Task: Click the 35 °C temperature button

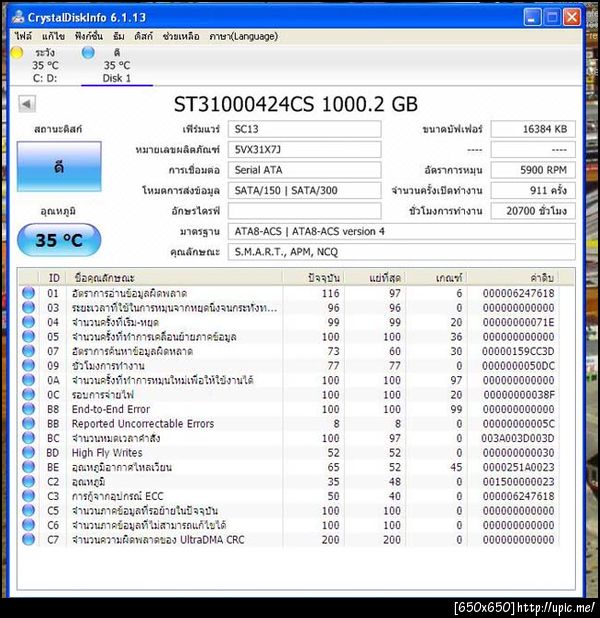Action: tap(59, 240)
